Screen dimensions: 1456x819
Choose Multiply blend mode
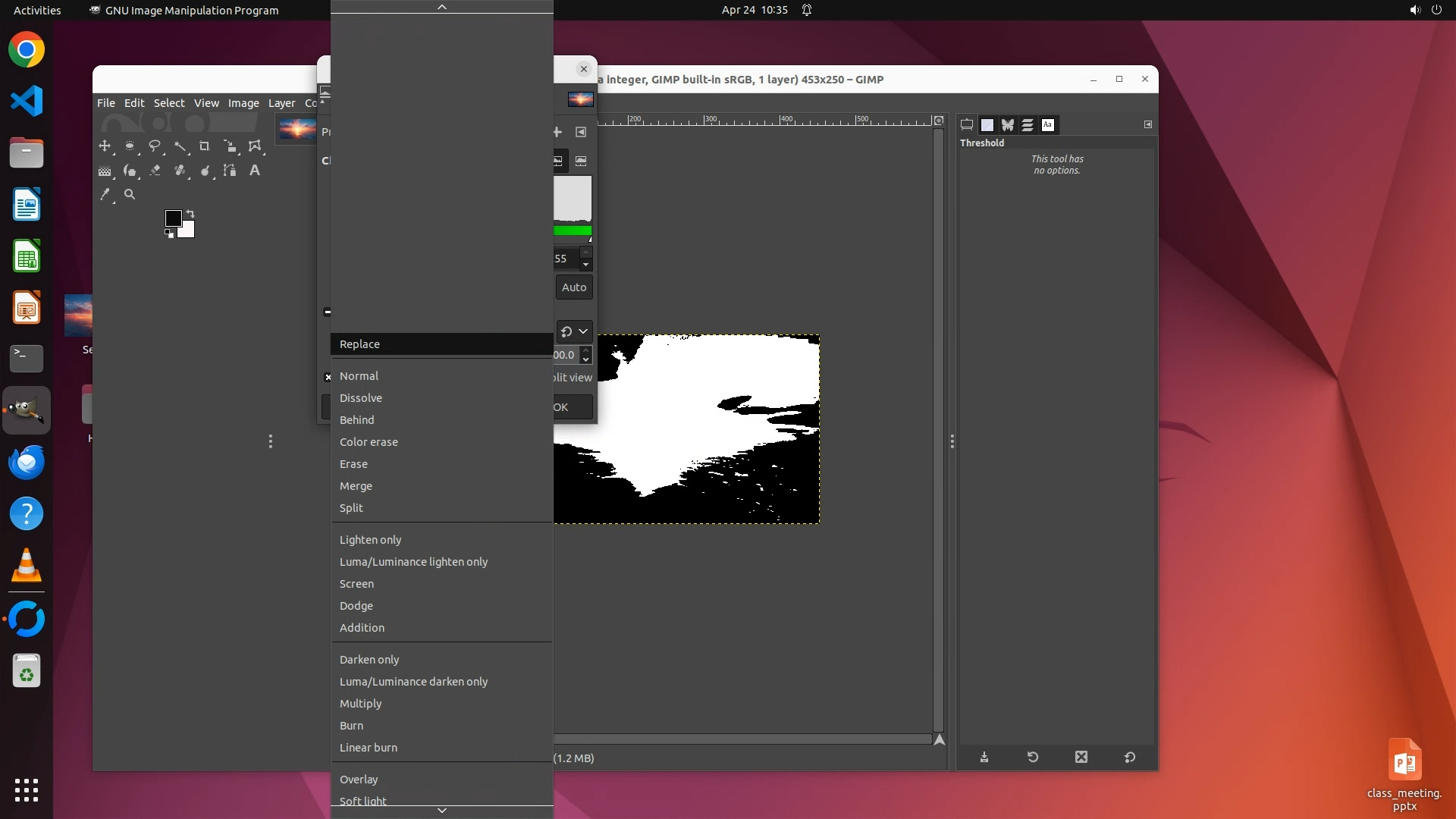[360, 703]
